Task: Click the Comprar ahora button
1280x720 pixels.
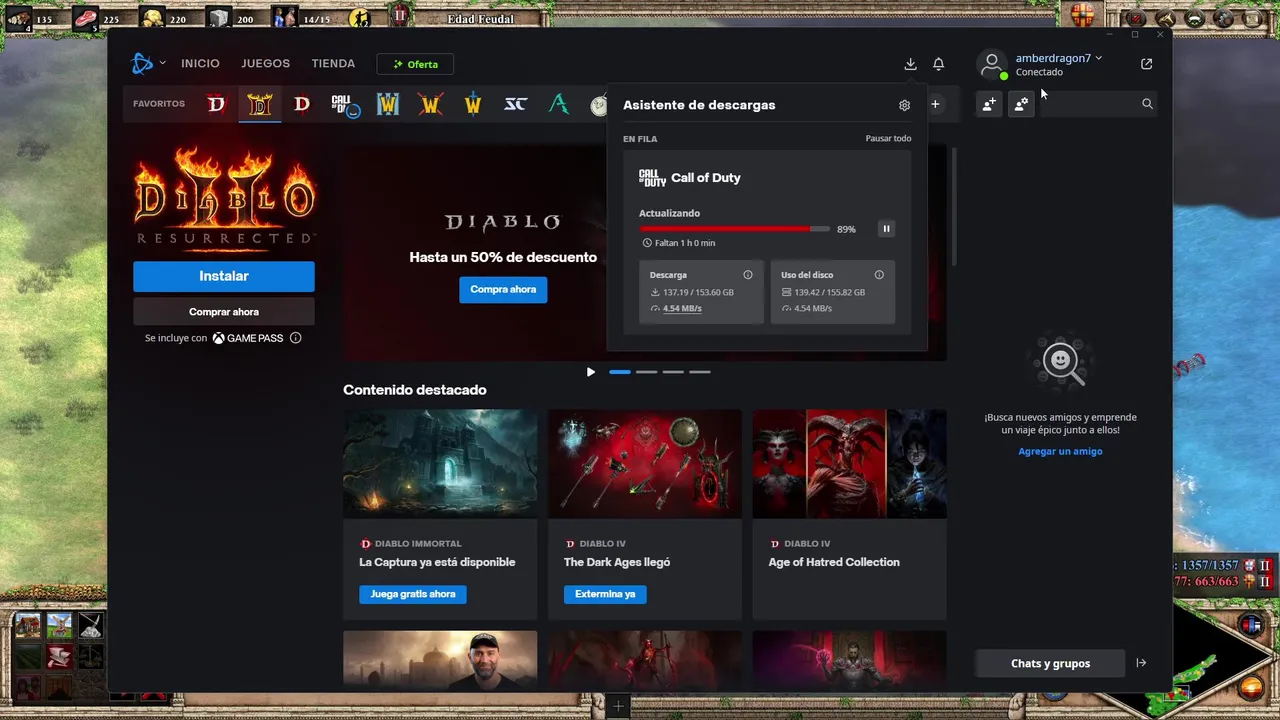Action: pos(224,312)
